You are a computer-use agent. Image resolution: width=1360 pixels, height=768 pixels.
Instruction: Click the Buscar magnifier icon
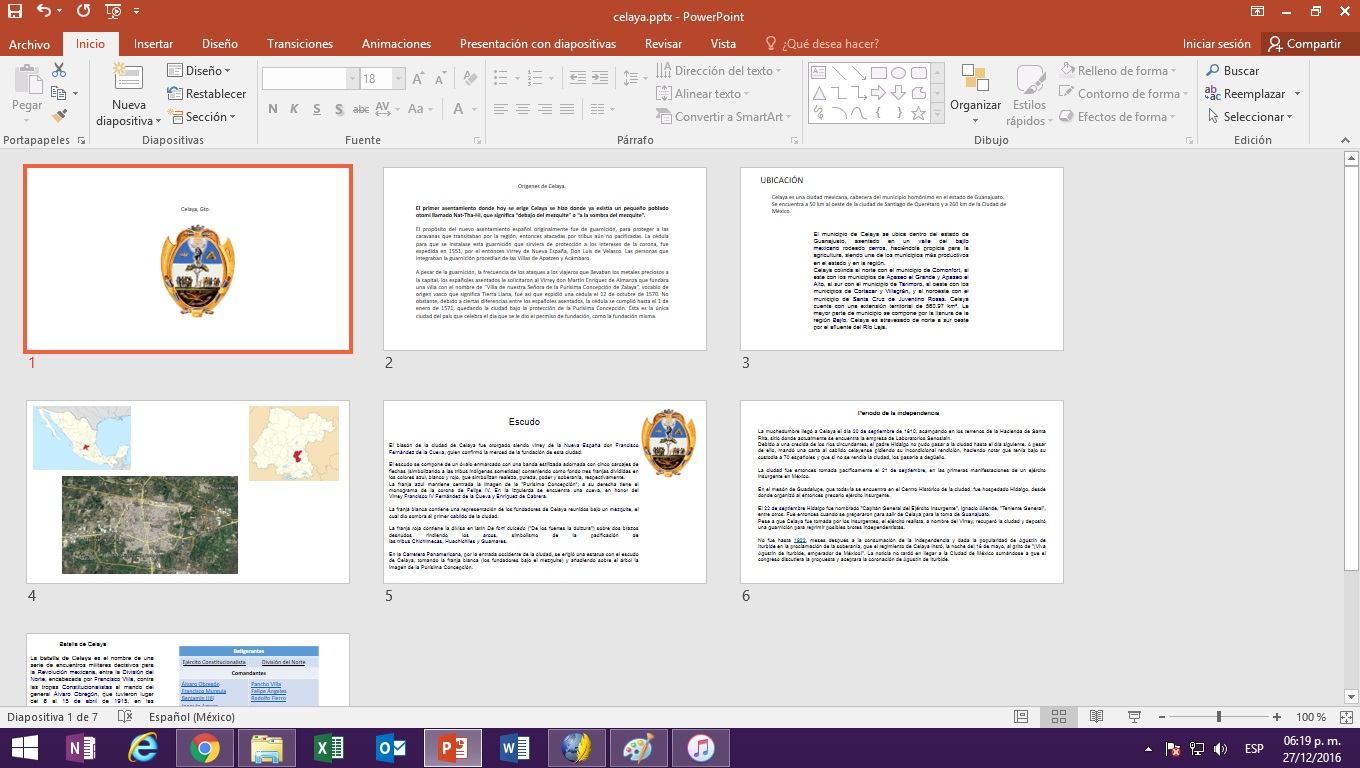pyautogui.click(x=1213, y=71)
